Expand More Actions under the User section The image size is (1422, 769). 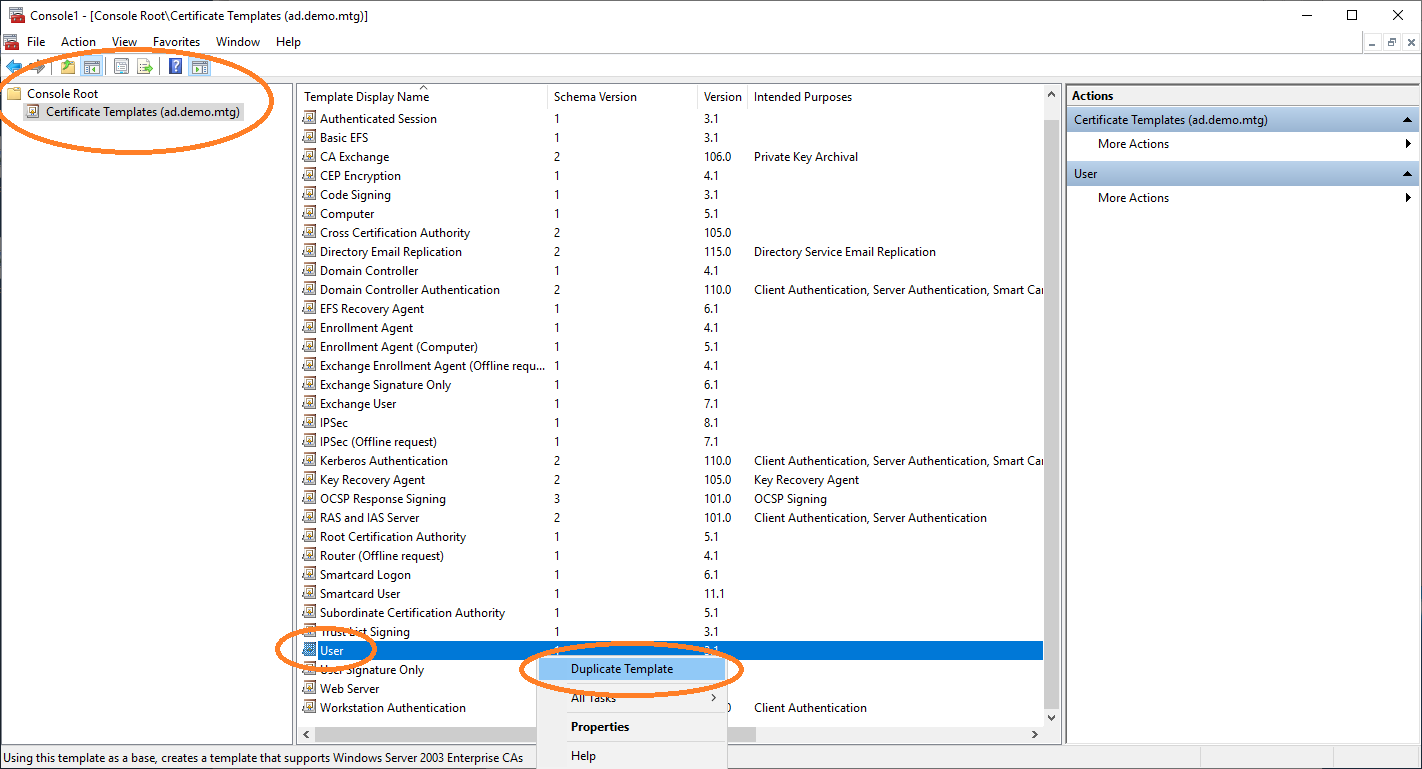(1133, 198)
